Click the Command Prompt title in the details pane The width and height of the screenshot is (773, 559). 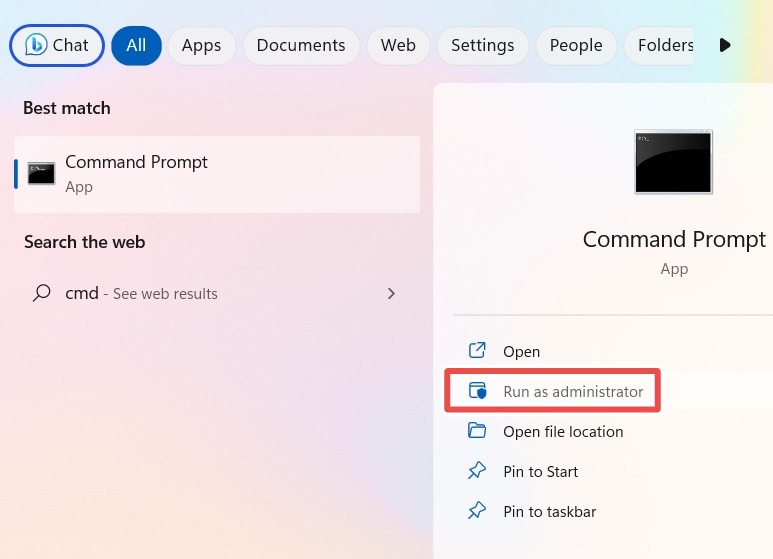[x=674, y=240]
